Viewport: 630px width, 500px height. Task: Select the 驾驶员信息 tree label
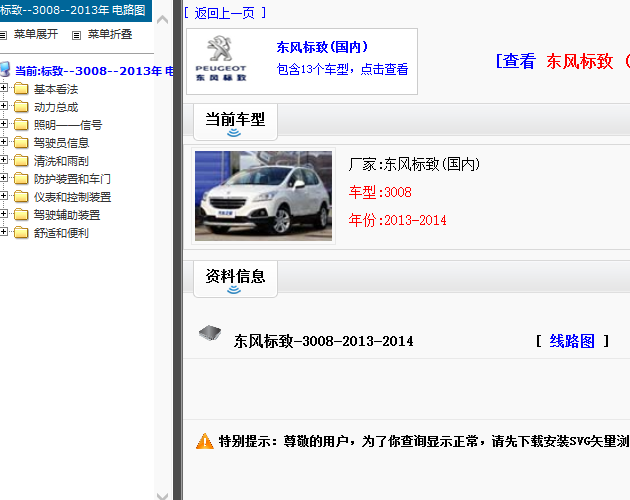[x=61, y=143]
